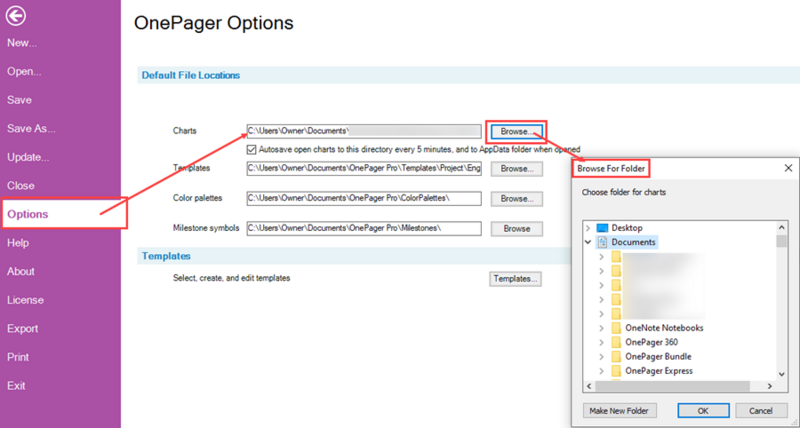This screenshot has height=428, width=800.
Task: Open License in the sidebar
Action: 26,300
